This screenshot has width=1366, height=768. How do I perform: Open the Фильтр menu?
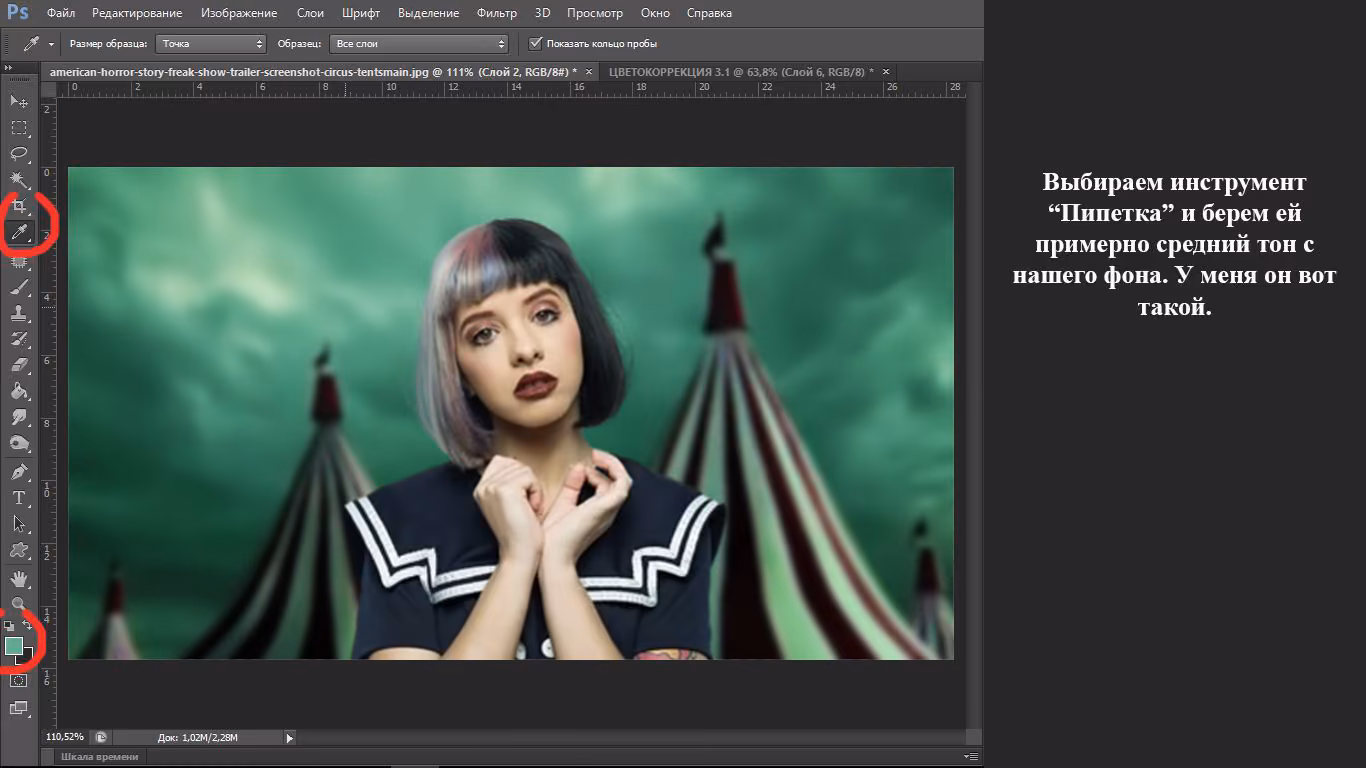click(497, 13)
